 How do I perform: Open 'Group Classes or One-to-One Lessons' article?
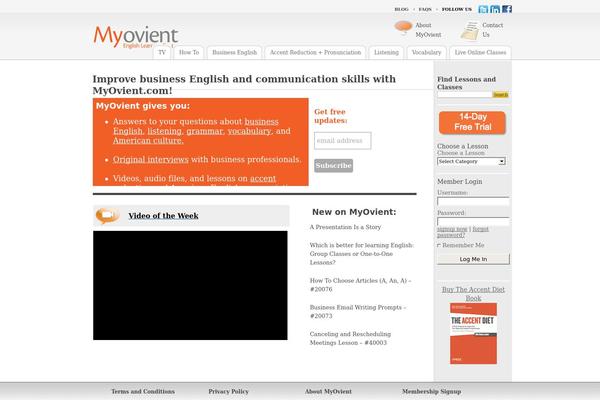[x=362, y=254]
